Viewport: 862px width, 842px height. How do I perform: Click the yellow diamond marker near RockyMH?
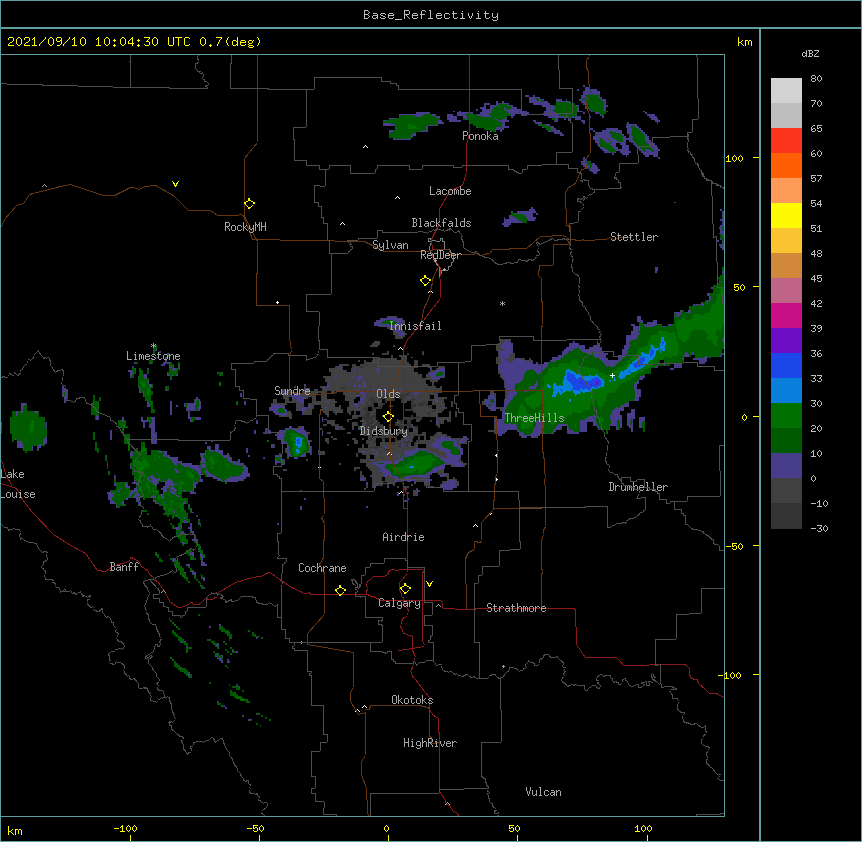(x=249, y=204)
